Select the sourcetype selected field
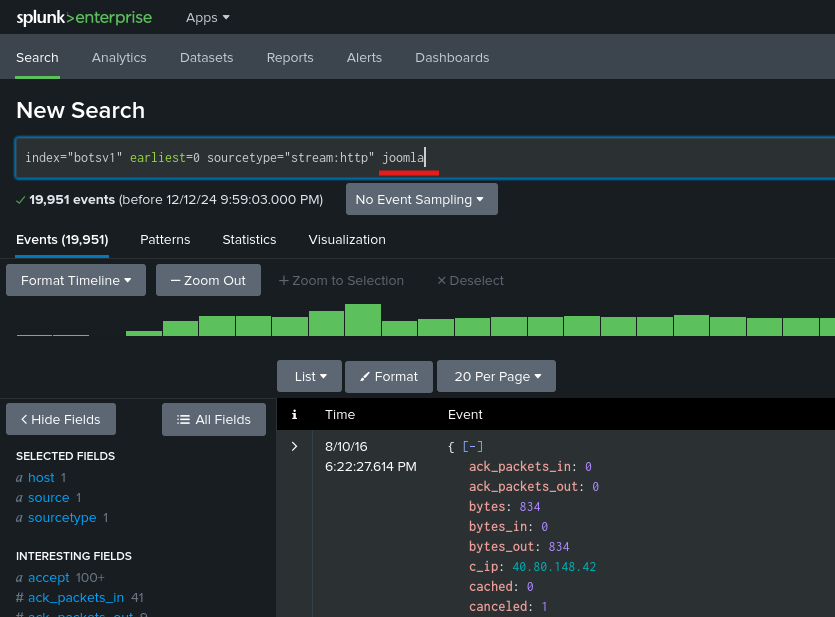This screenshot has height=617, width=835. pyautogui.click(x=62, y=517)
